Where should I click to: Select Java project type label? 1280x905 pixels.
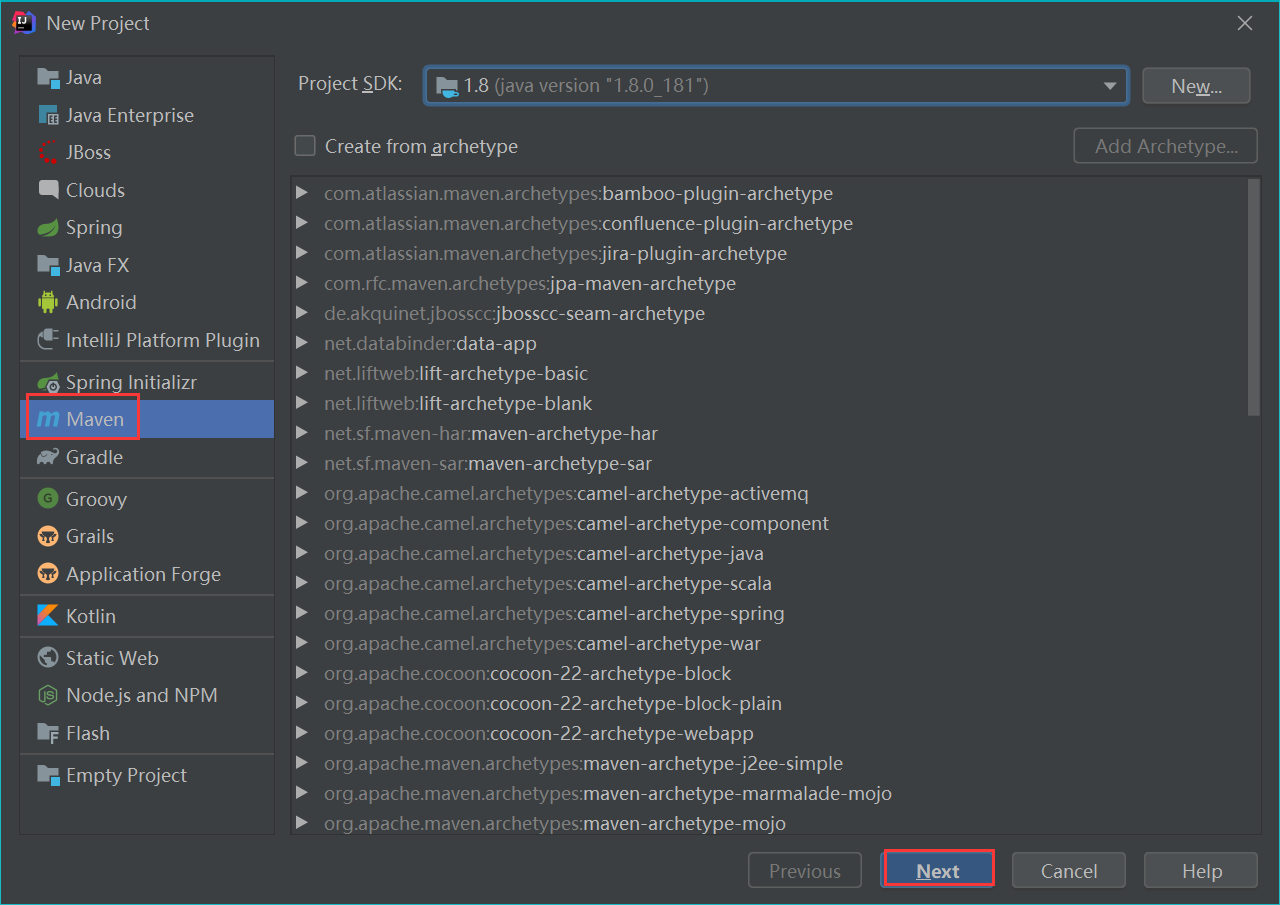pos(84,77)
